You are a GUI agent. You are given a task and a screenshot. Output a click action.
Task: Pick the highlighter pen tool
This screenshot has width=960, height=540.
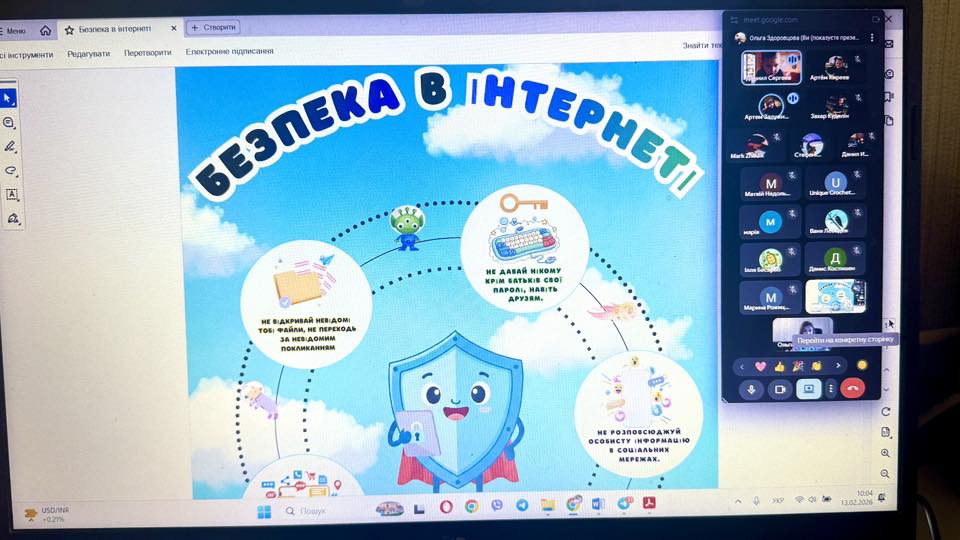point(11,146)
